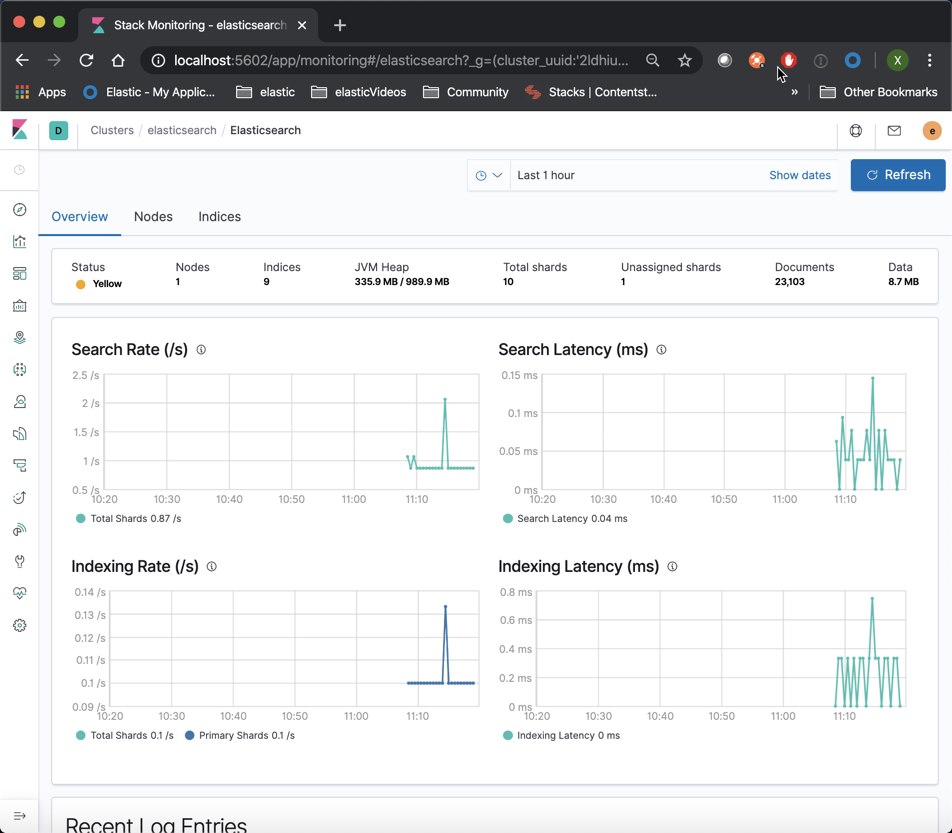This screenshot has height=833, width=952.
Task: Open Chrome three-dot menu
Action: point(930,60)
